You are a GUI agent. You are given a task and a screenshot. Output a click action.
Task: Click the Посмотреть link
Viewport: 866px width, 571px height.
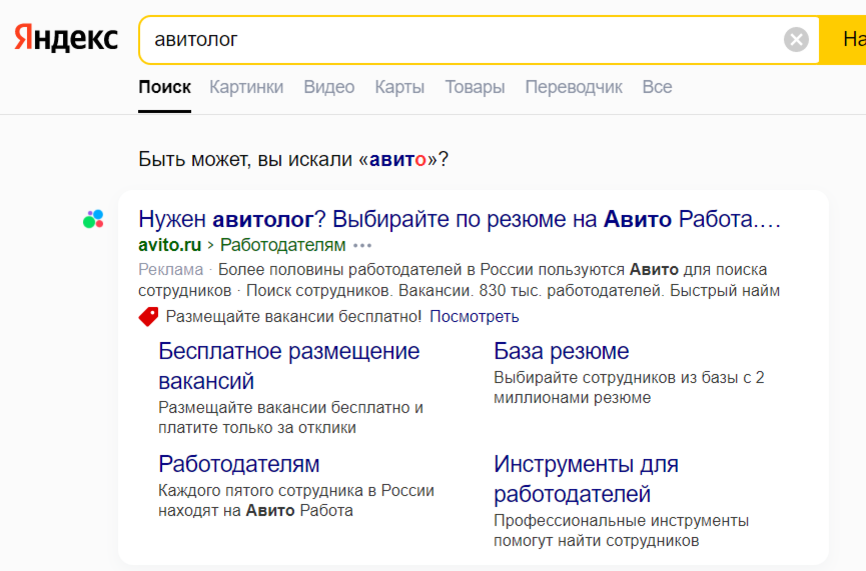[474, 316]
